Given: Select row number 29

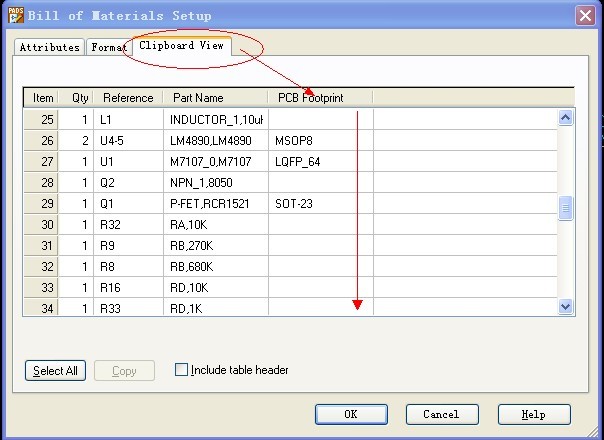Looking at the screenshot, I should point(41,203).
